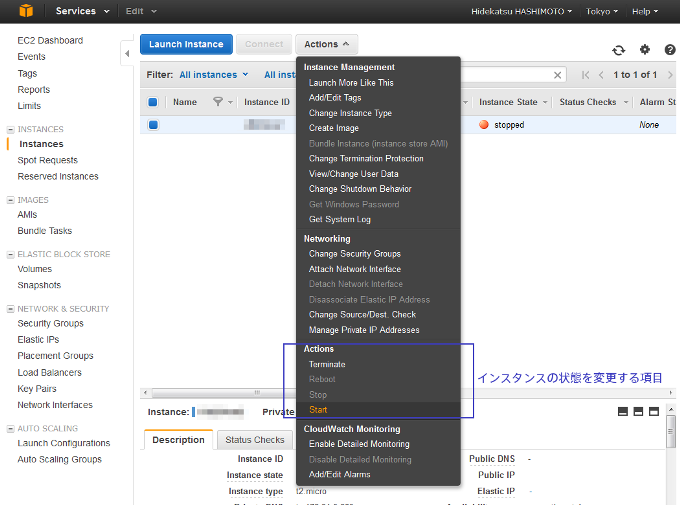Choose Add/Edit Alarms menu item

coord(340,474)
